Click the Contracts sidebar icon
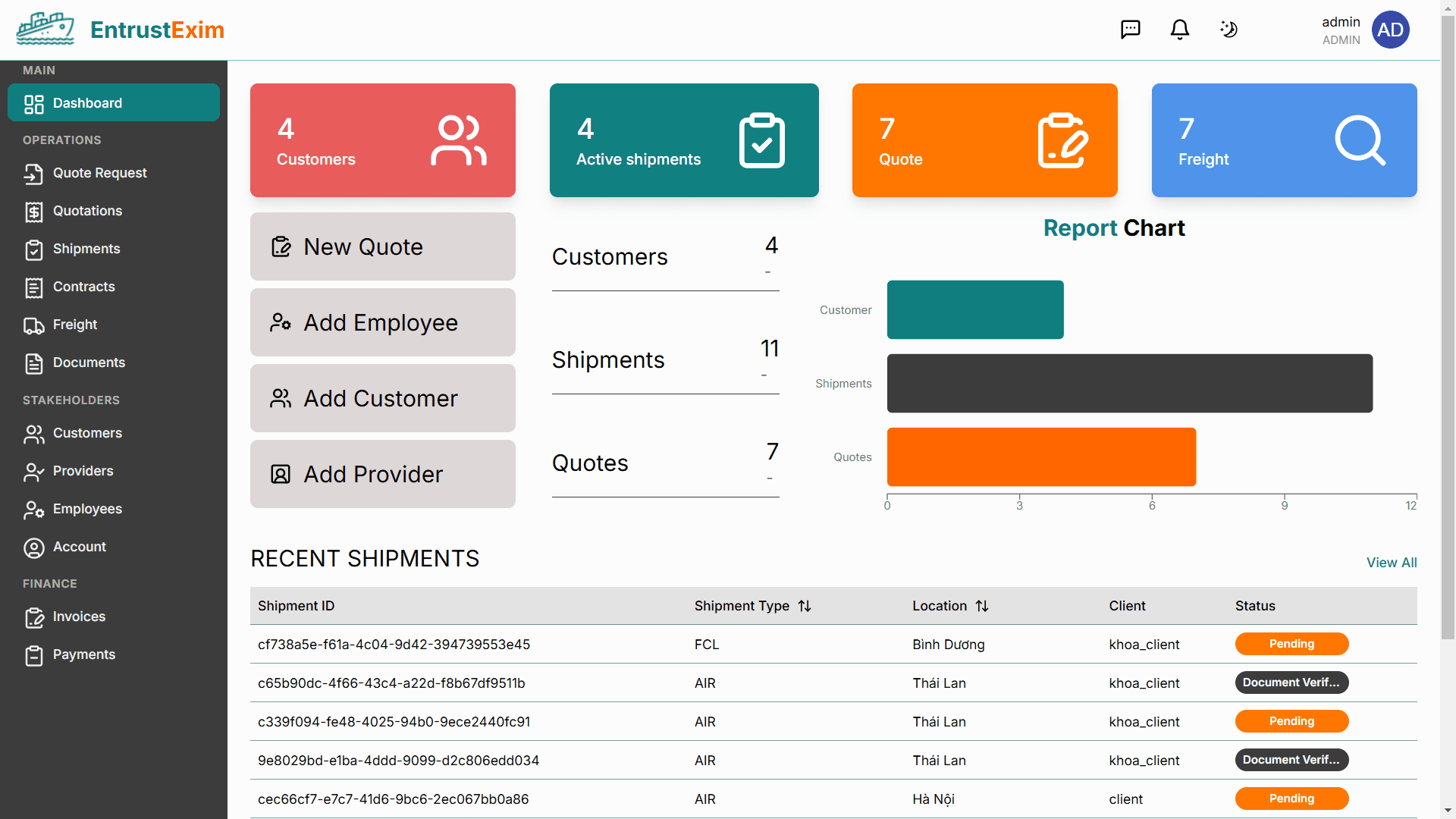This screenshot has height=819, width=1456. click(x=34, y=287)
